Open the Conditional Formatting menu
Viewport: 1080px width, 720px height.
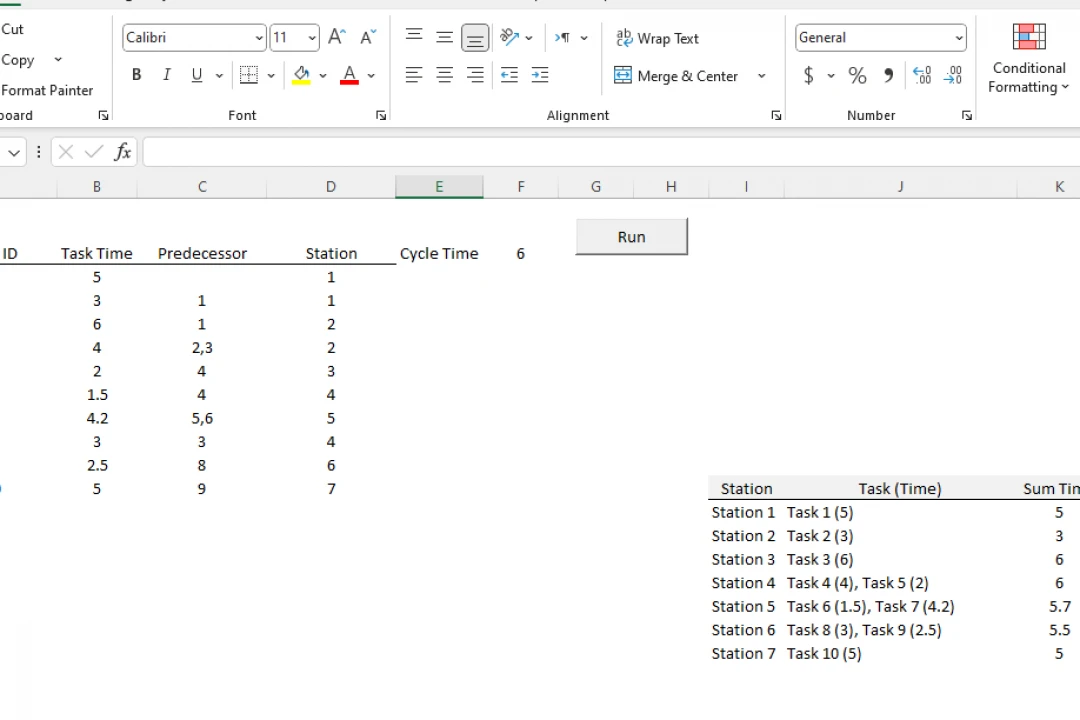(1029, 60)
